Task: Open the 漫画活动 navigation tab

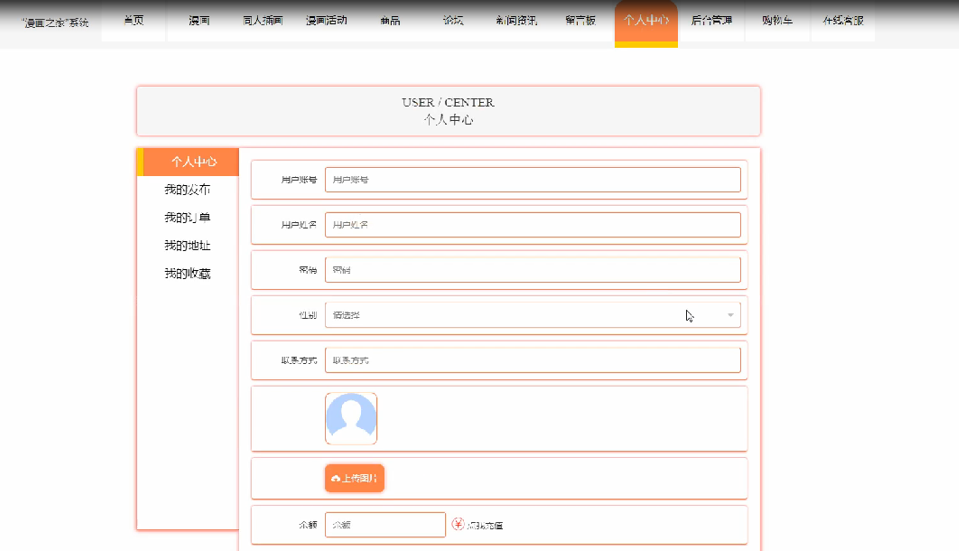Action: click(x=327, y=20)
